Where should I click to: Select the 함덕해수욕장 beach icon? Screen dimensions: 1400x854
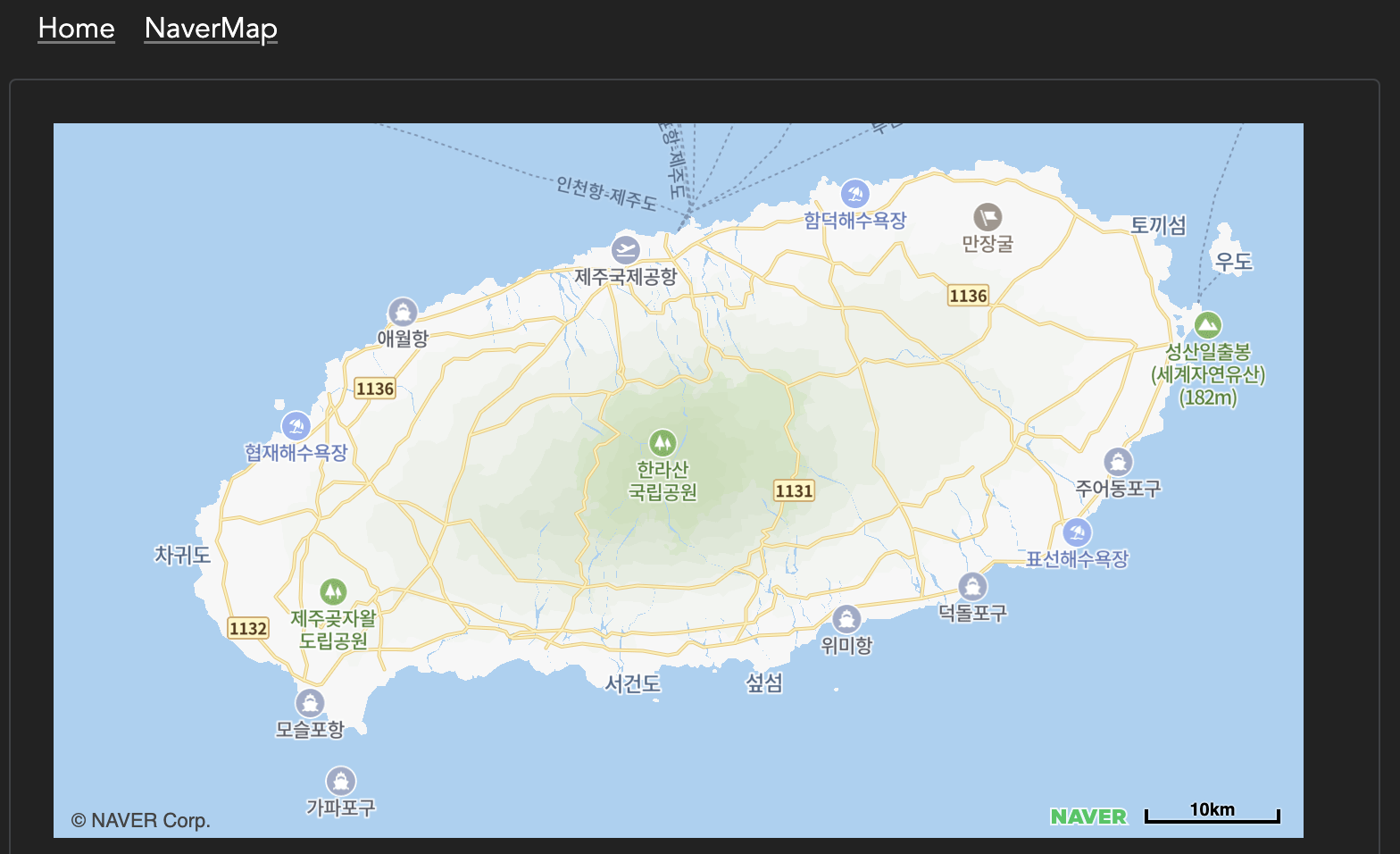click(x=855, y=193)
